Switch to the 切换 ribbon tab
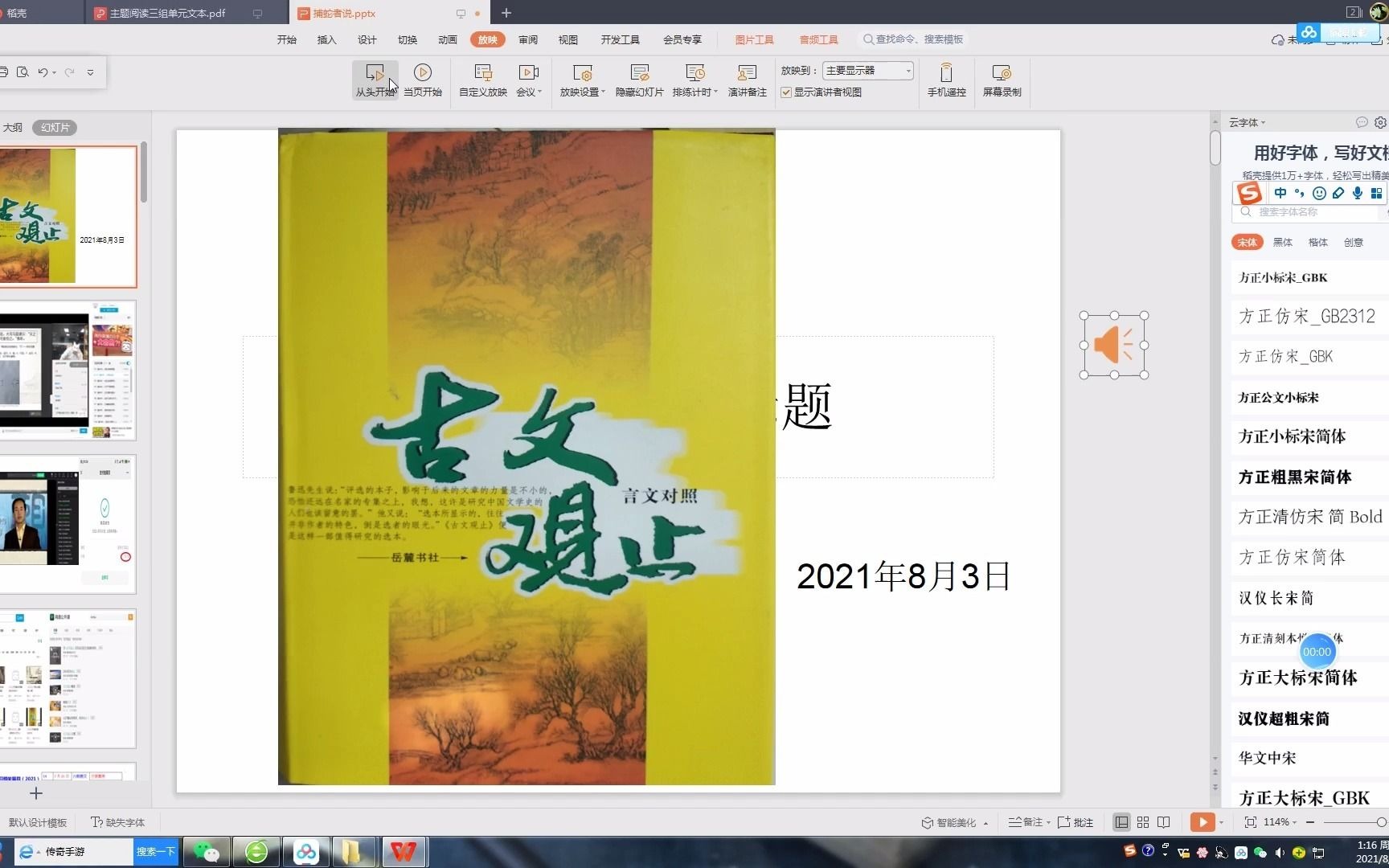Viewport: 1389px width, 868px height. pos(408,39)
